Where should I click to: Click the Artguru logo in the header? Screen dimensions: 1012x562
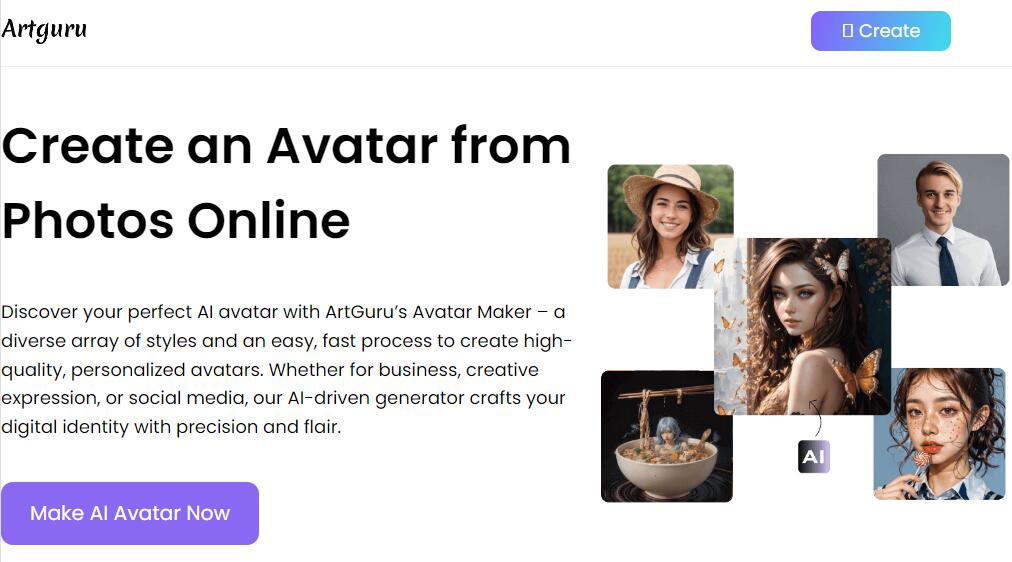(x=44, y=29)
